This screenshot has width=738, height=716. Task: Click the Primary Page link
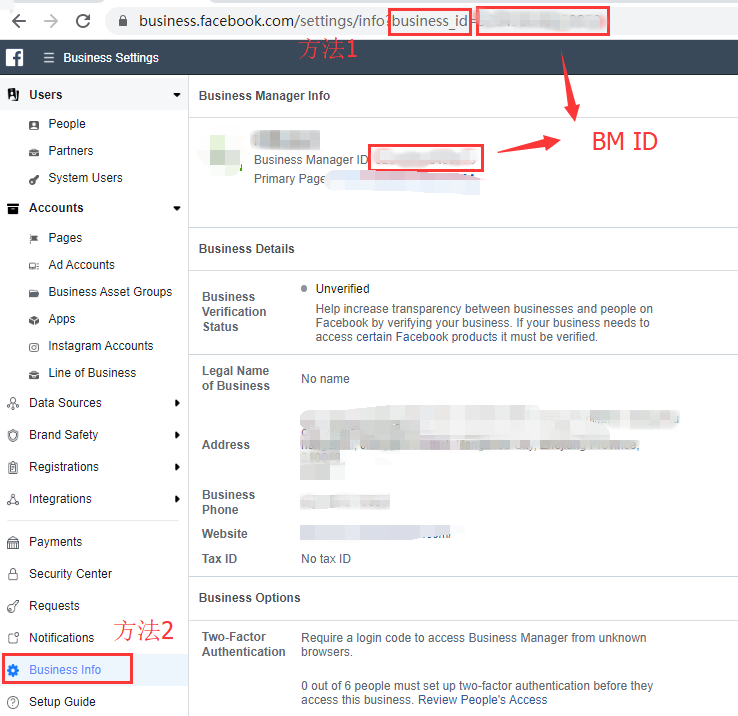click(x=405, y=181)
